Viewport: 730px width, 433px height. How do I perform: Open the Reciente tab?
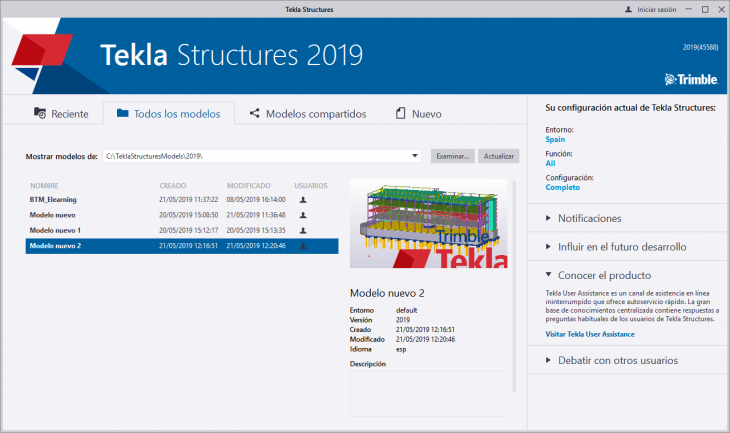(x=61, y=114)
